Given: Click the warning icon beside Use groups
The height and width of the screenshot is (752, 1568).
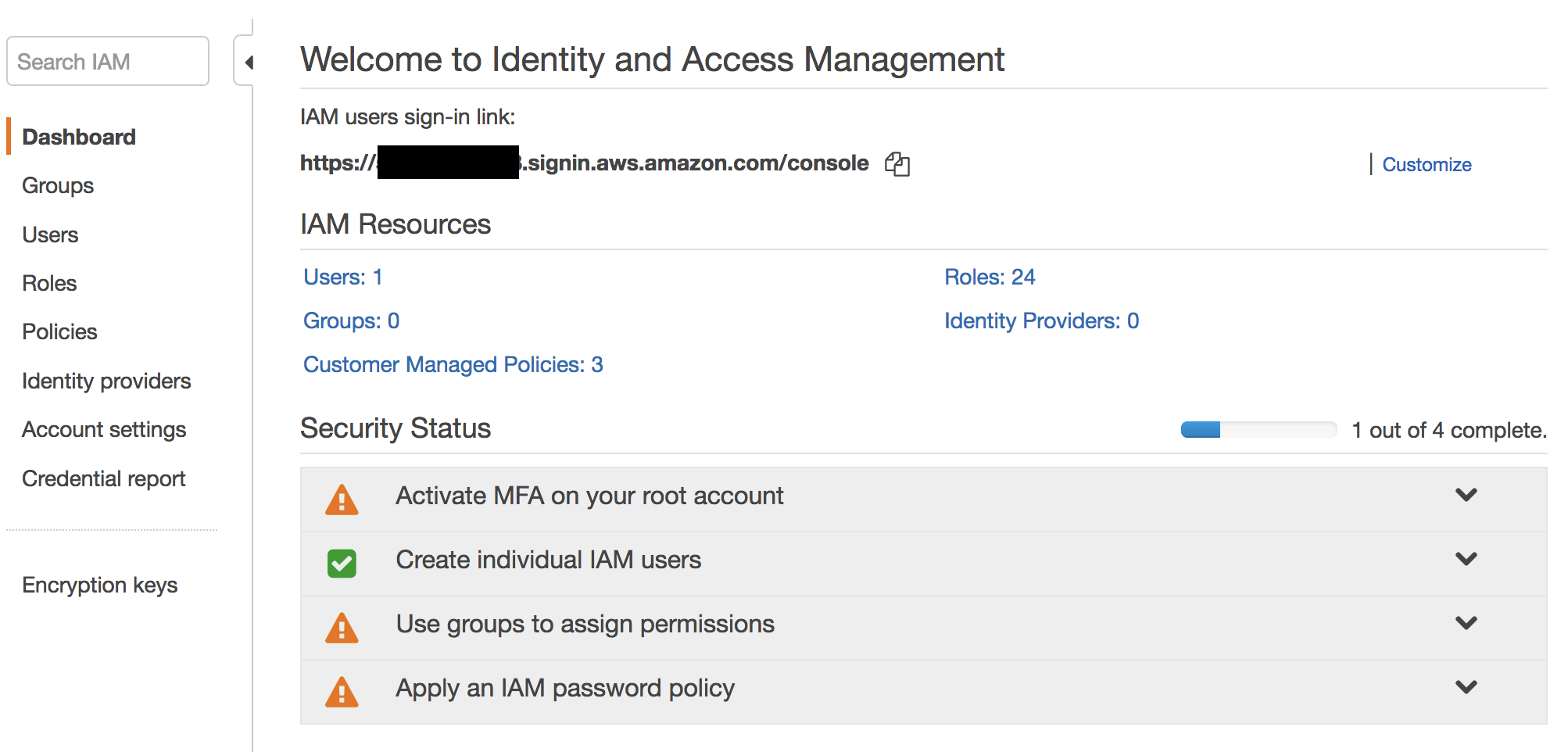Looking at the screenshot, I should (342, 628).
